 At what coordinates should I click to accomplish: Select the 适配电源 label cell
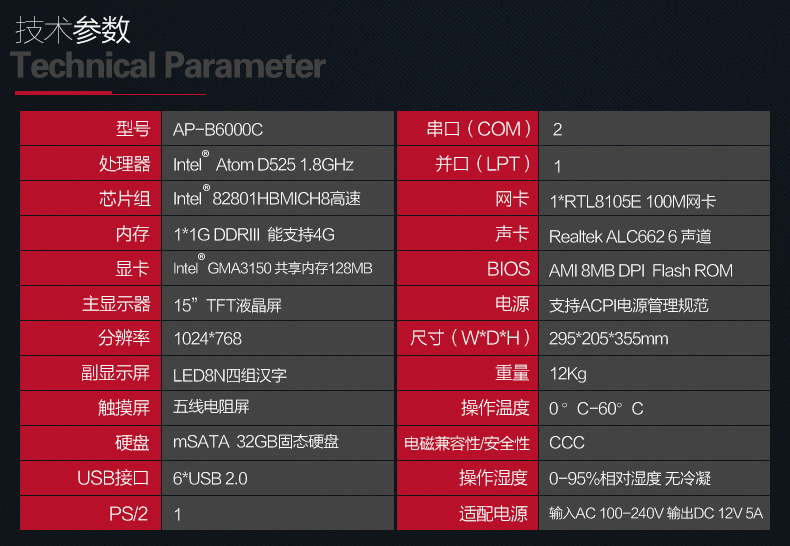pyautogui.click(x=468, y=513)
